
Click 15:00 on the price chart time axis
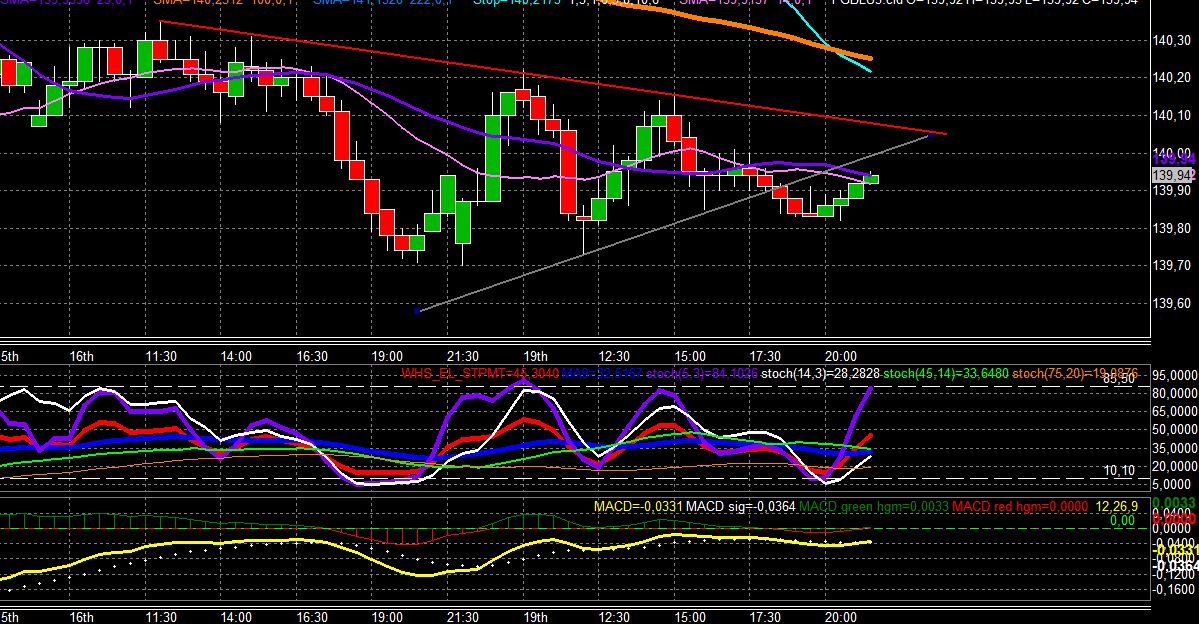click(x=690, y=356)
